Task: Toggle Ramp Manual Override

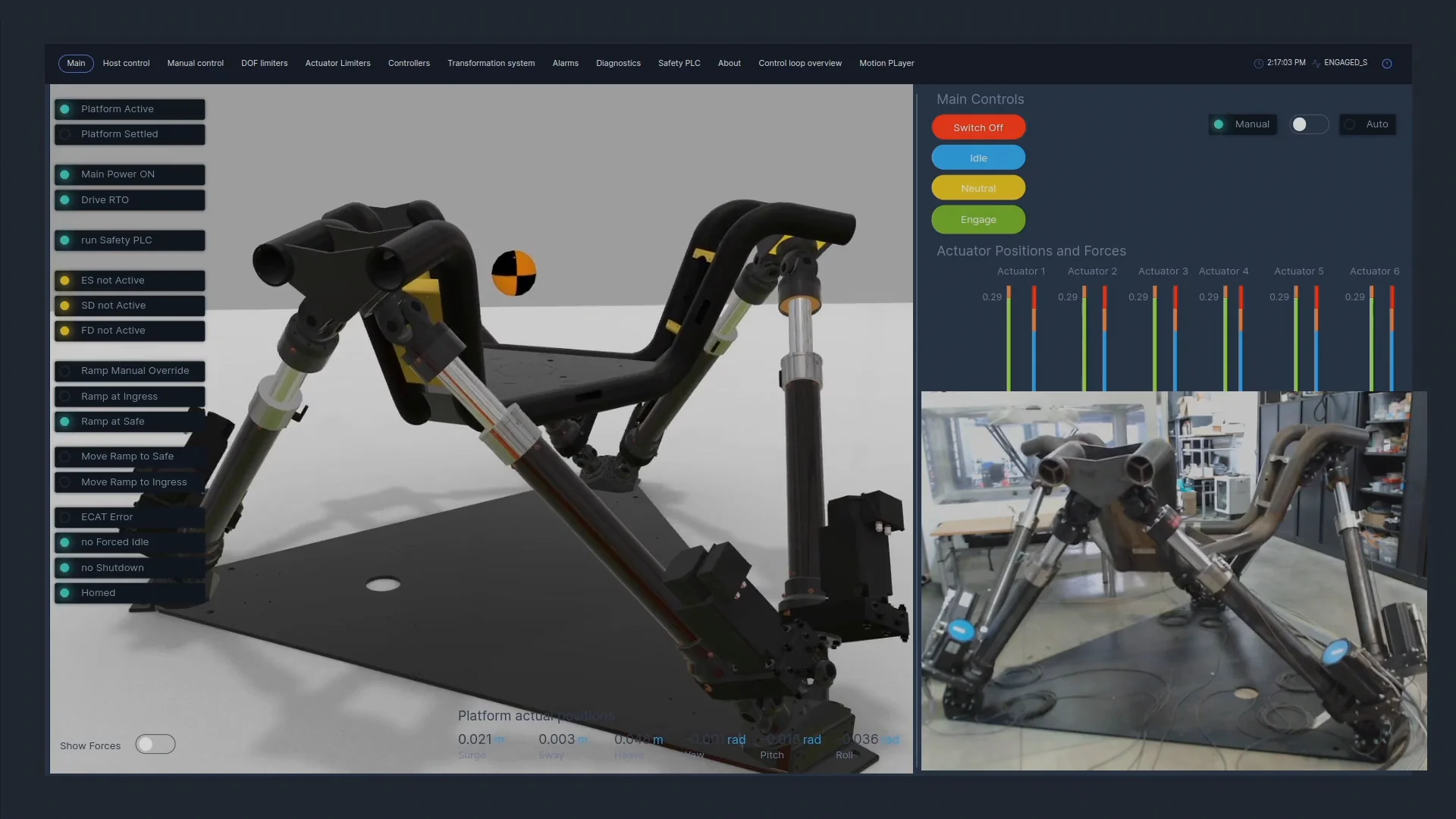Action: 130,371
